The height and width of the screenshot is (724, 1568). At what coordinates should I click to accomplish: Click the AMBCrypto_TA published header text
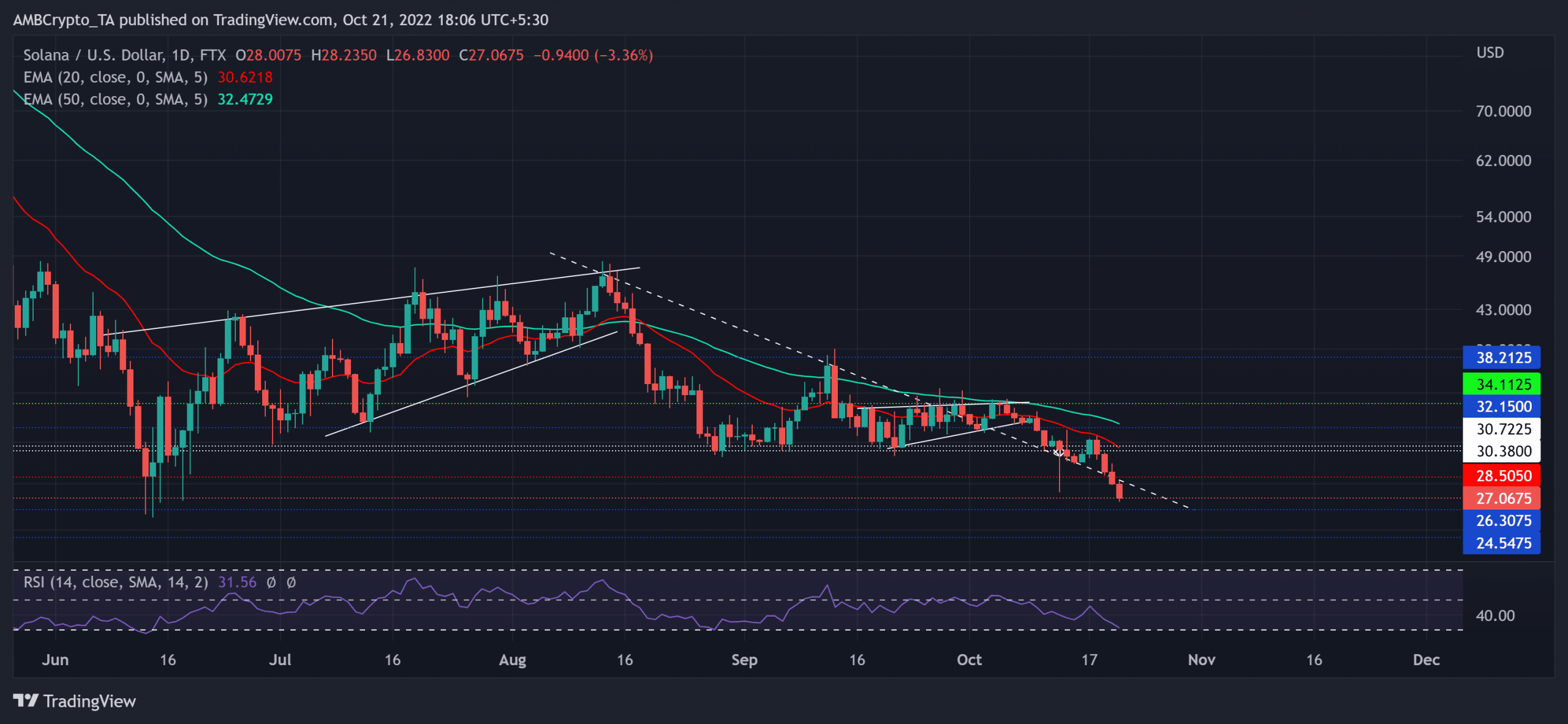click(281, 20)
